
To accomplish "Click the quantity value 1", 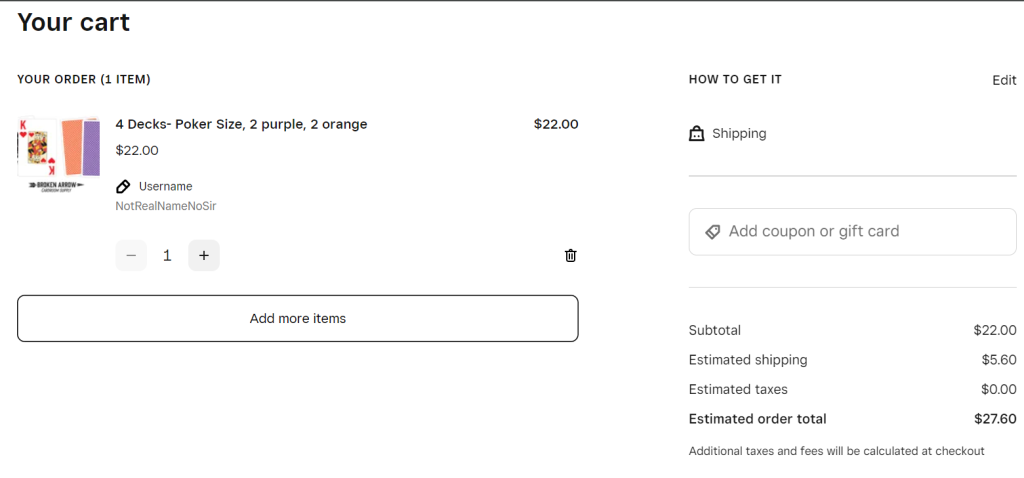I will click(x=167, y=255).
